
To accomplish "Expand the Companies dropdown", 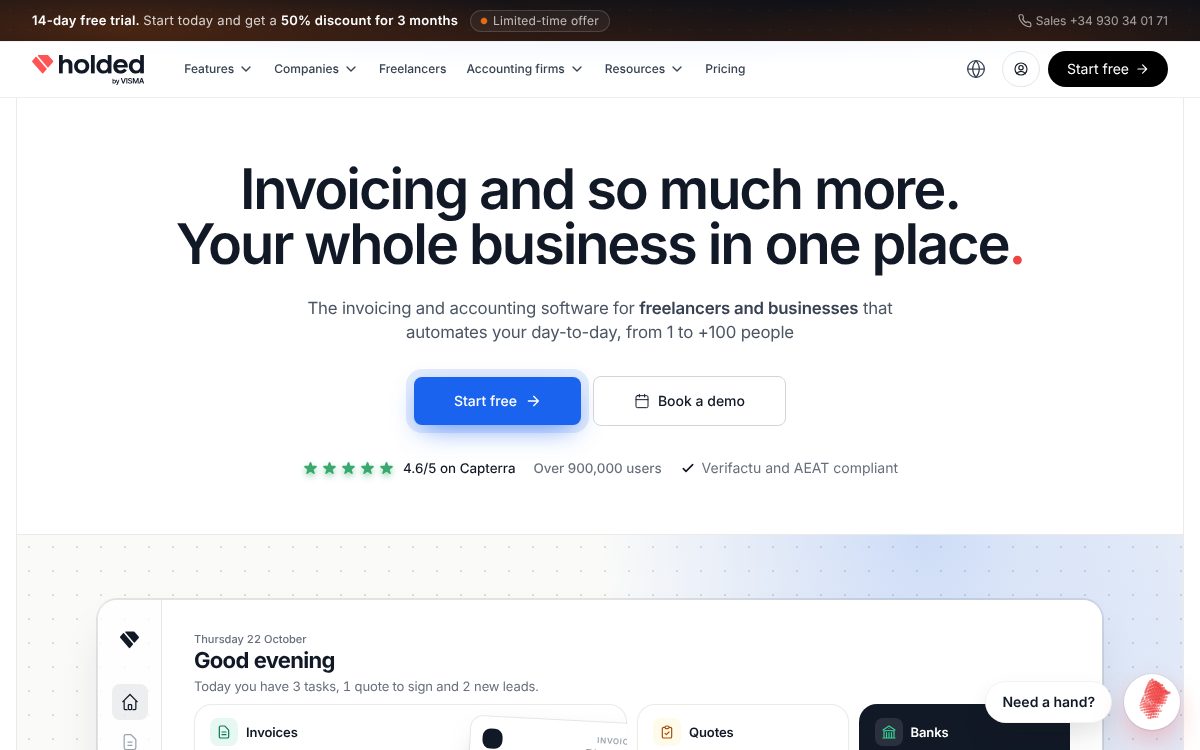I will (x=316, y=69).
